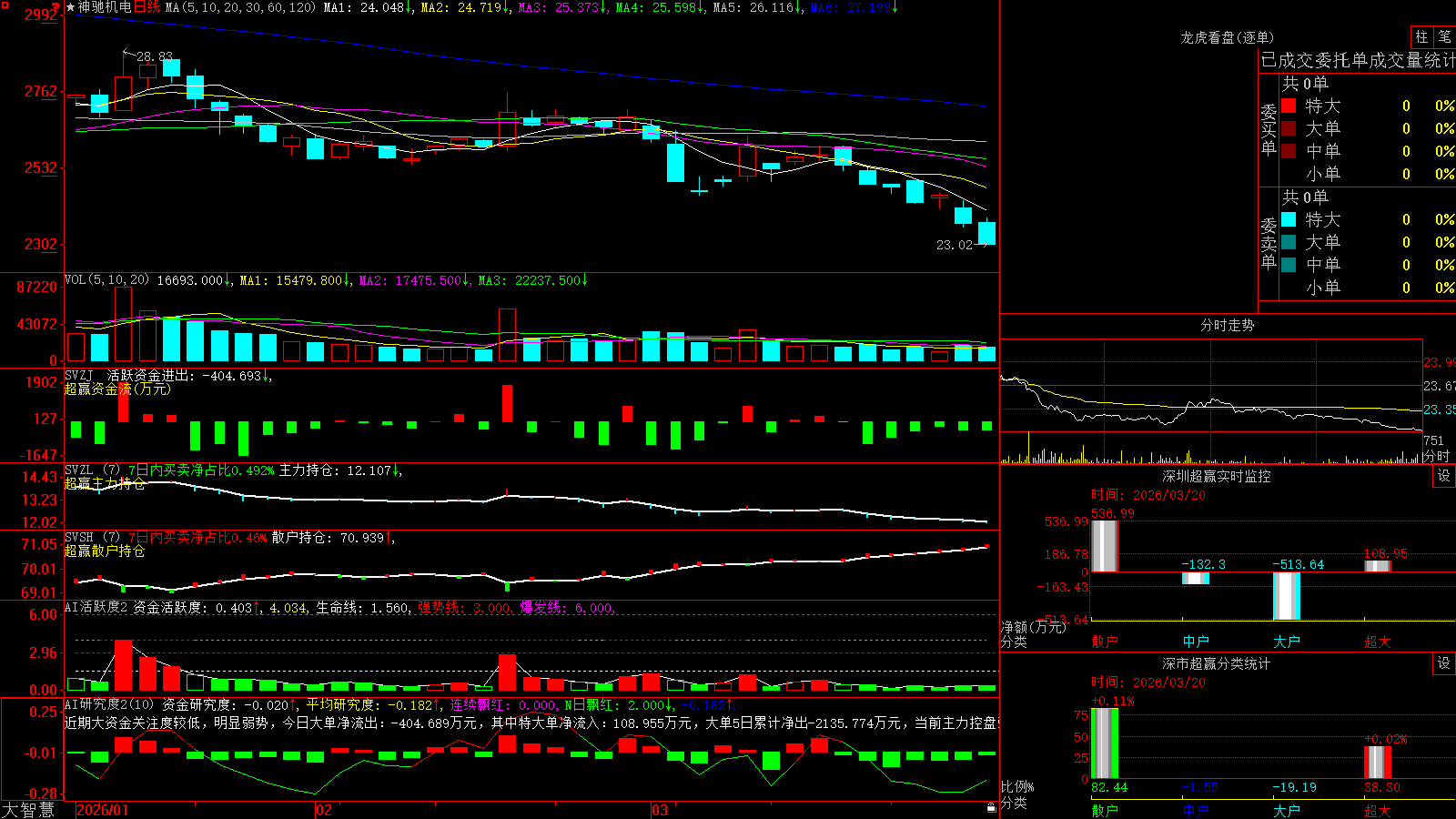
Task: Click the 超大 38.30 bar in the 分类统计 panel
Action: click(x=1377, y=763)
